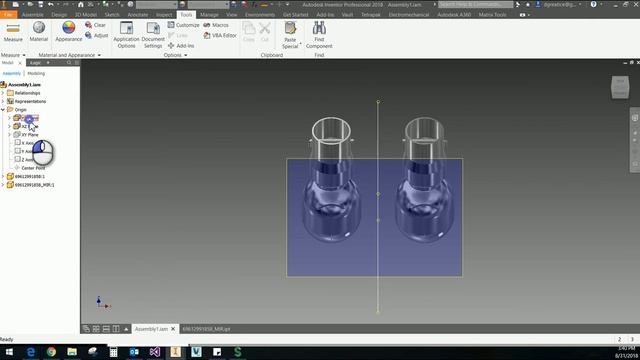Select the Measure tool
This screenshot has height=360, width=640.
[13, 32]
